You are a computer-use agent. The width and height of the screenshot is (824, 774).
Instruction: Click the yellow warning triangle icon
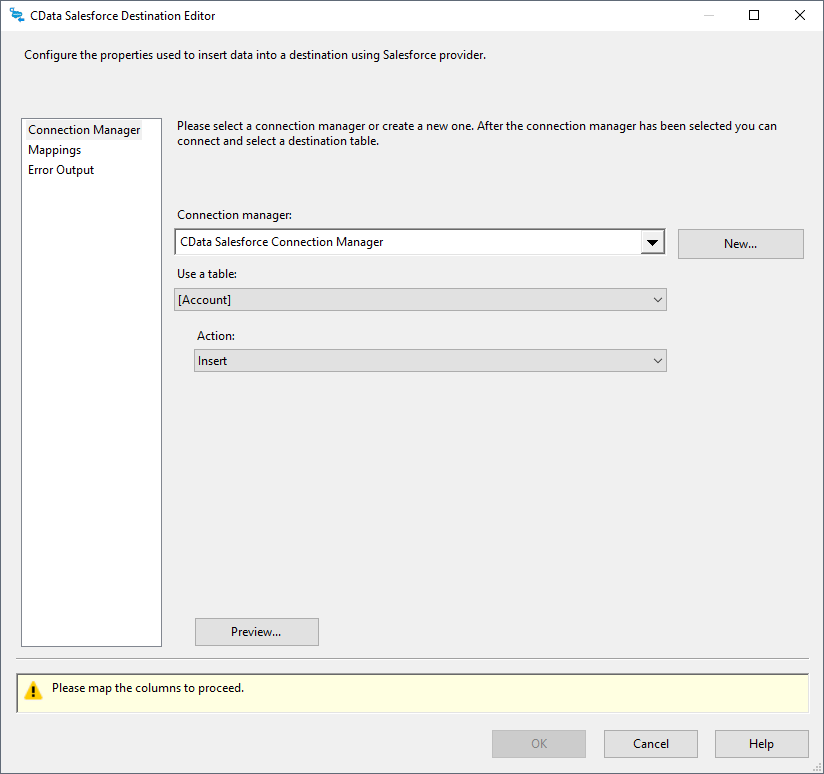click(34, 690)
